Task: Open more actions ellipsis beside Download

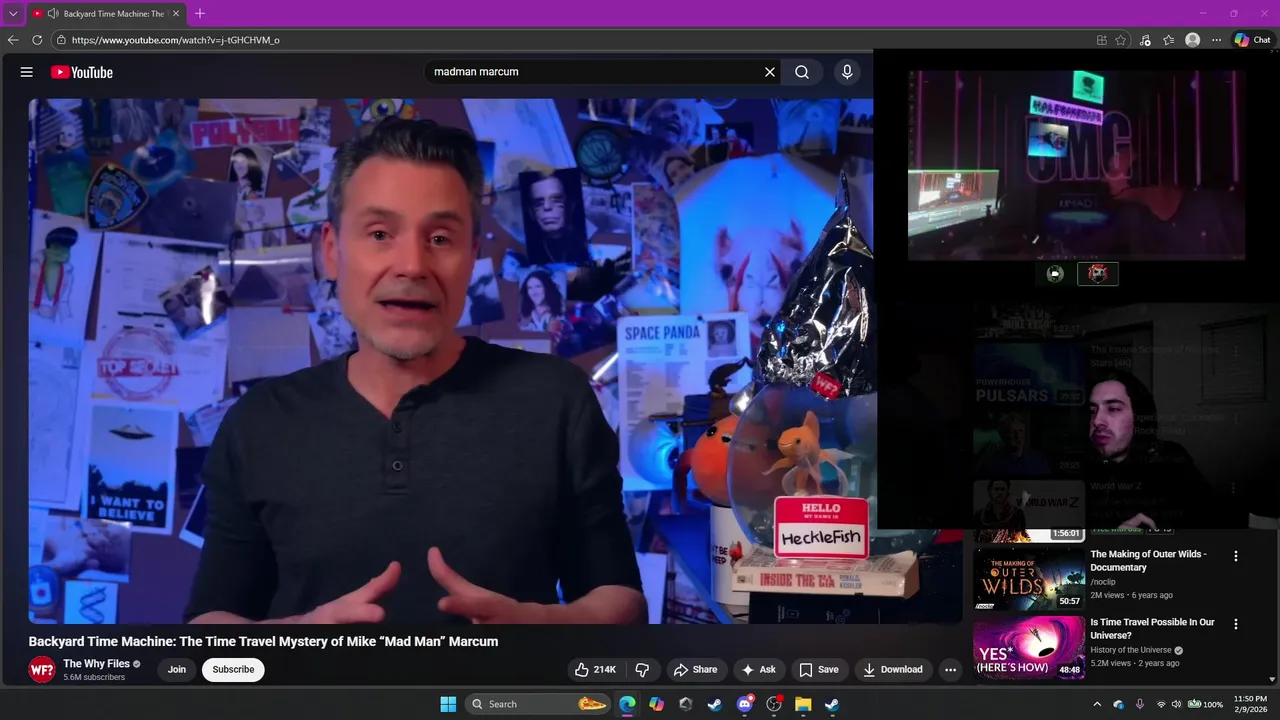Action: click(951, 670)
